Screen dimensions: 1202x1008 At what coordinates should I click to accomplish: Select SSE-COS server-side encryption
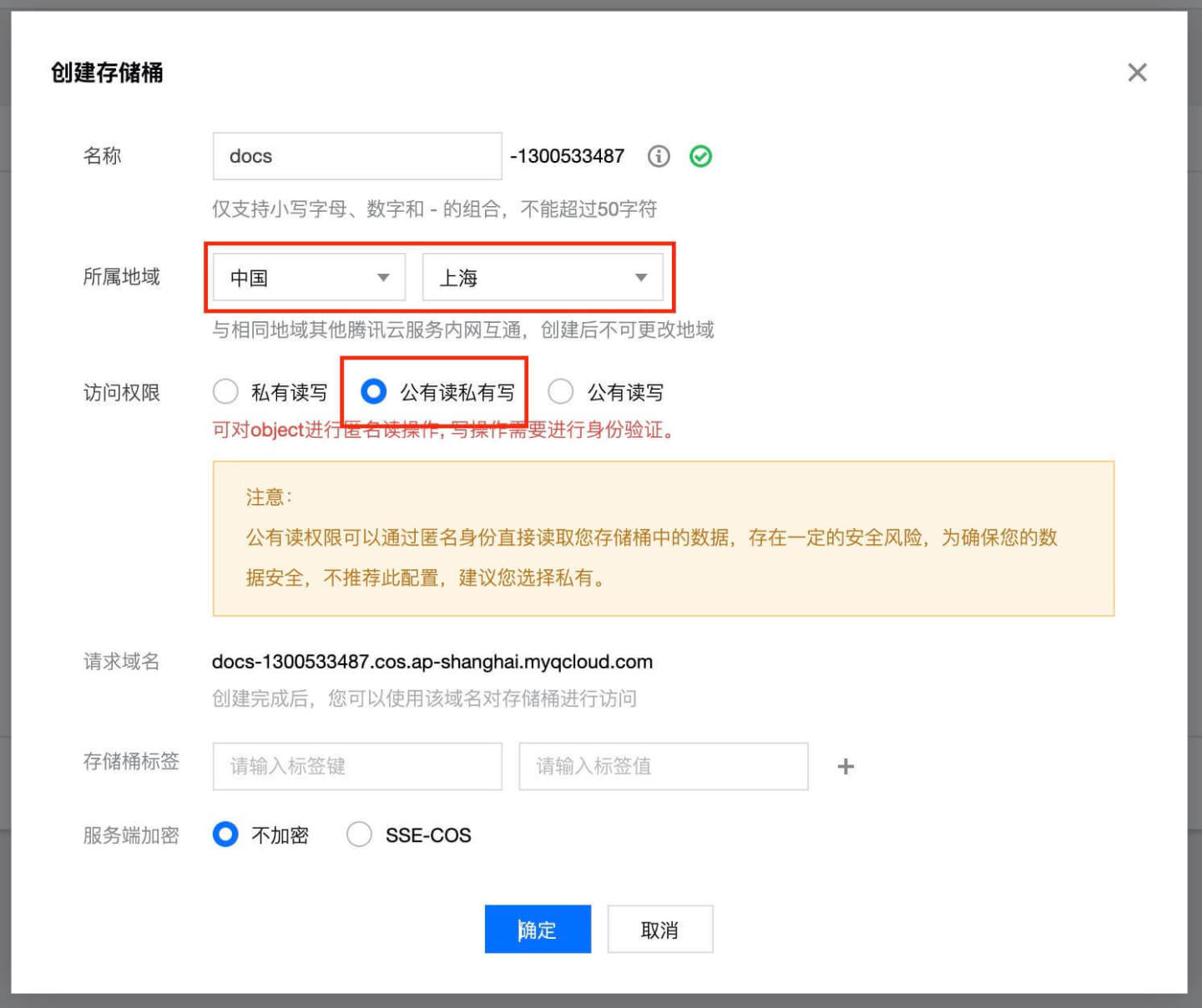point(359,834)
